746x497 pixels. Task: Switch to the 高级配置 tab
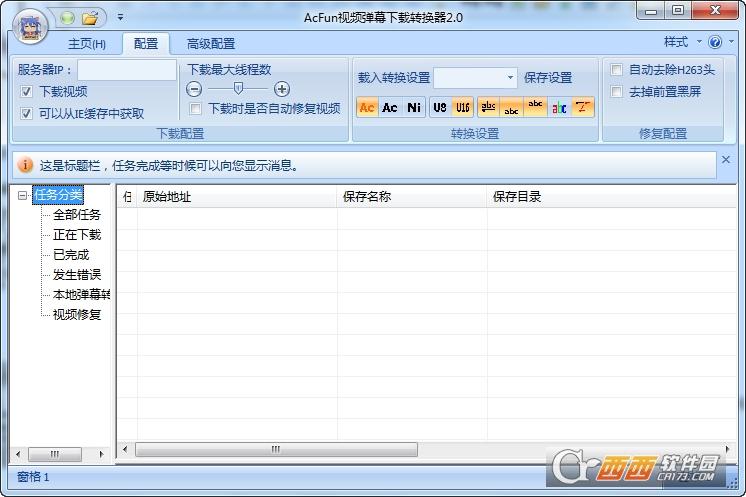click(x=211, y=44)
